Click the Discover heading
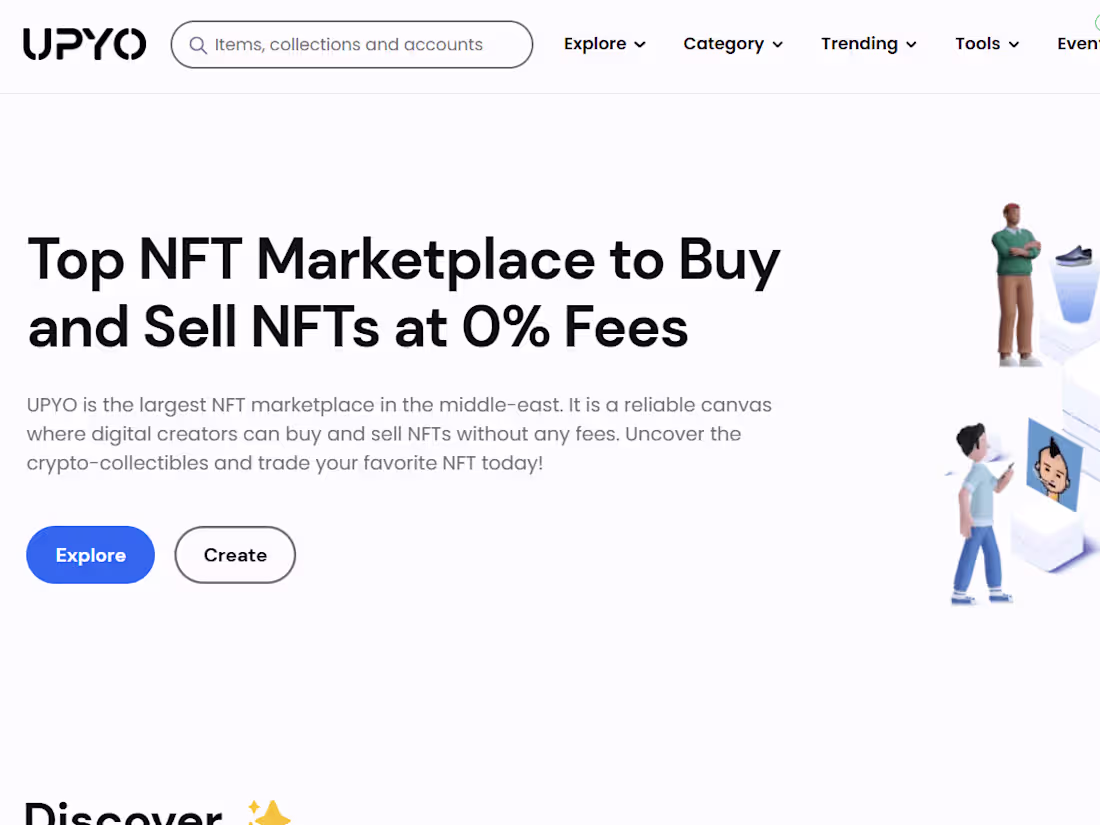The image size is (1100, 825). [120, 810]
